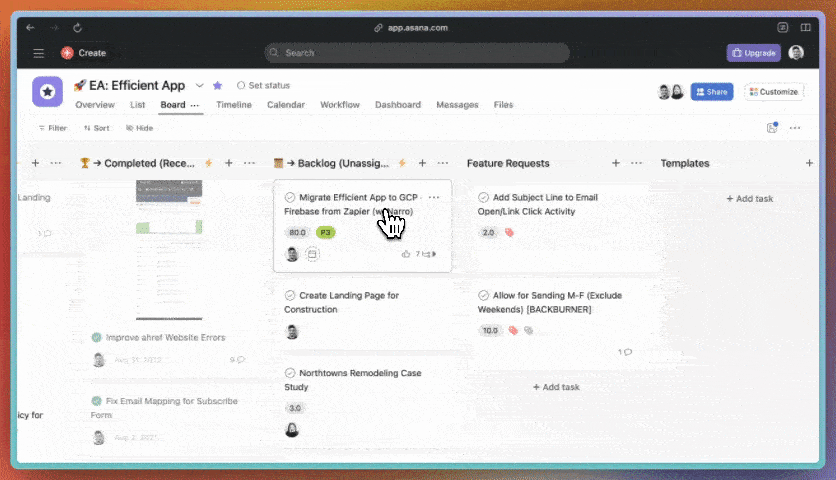This screenshot has height=480, width=836.
Task: Open the user profile avatar menu
Action: 796,53
